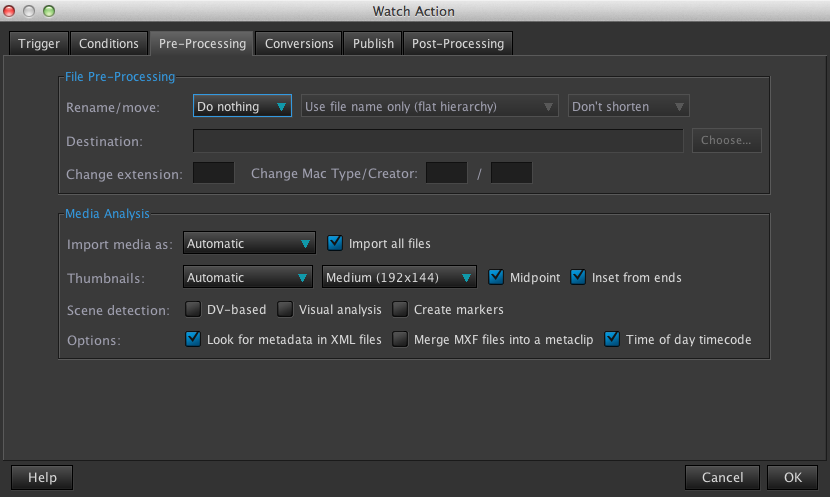This screenshot has width=830, height=497.
Task: Toggle Look for metadata in XML files
Action: 193,340
